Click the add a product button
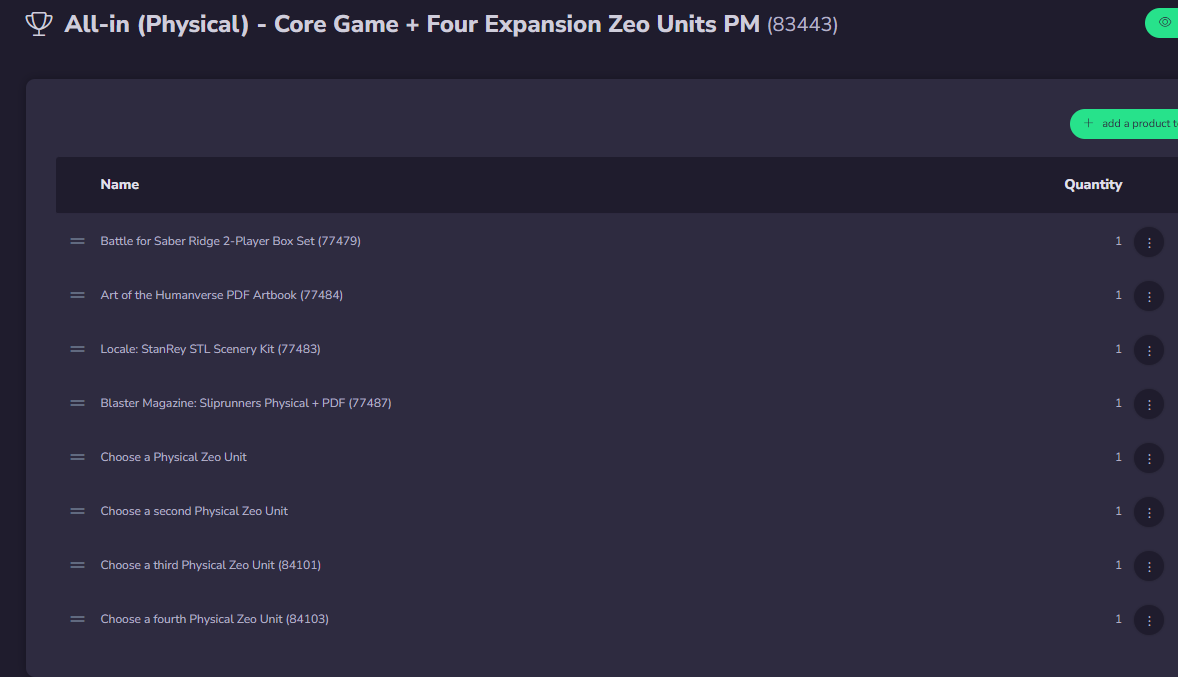Screen dimensions: 1178x677 point(1126,124)
